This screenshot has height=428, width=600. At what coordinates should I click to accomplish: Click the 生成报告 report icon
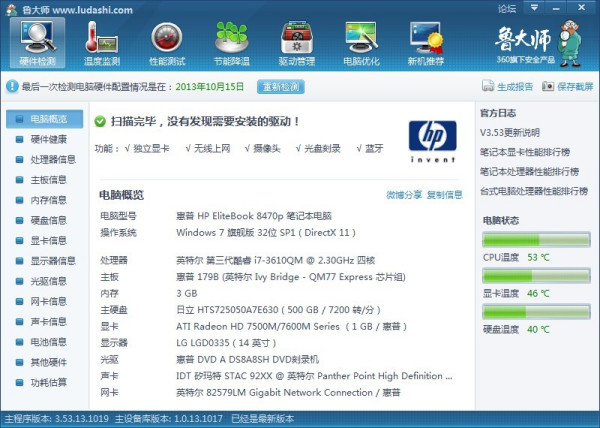click(488, 86)
